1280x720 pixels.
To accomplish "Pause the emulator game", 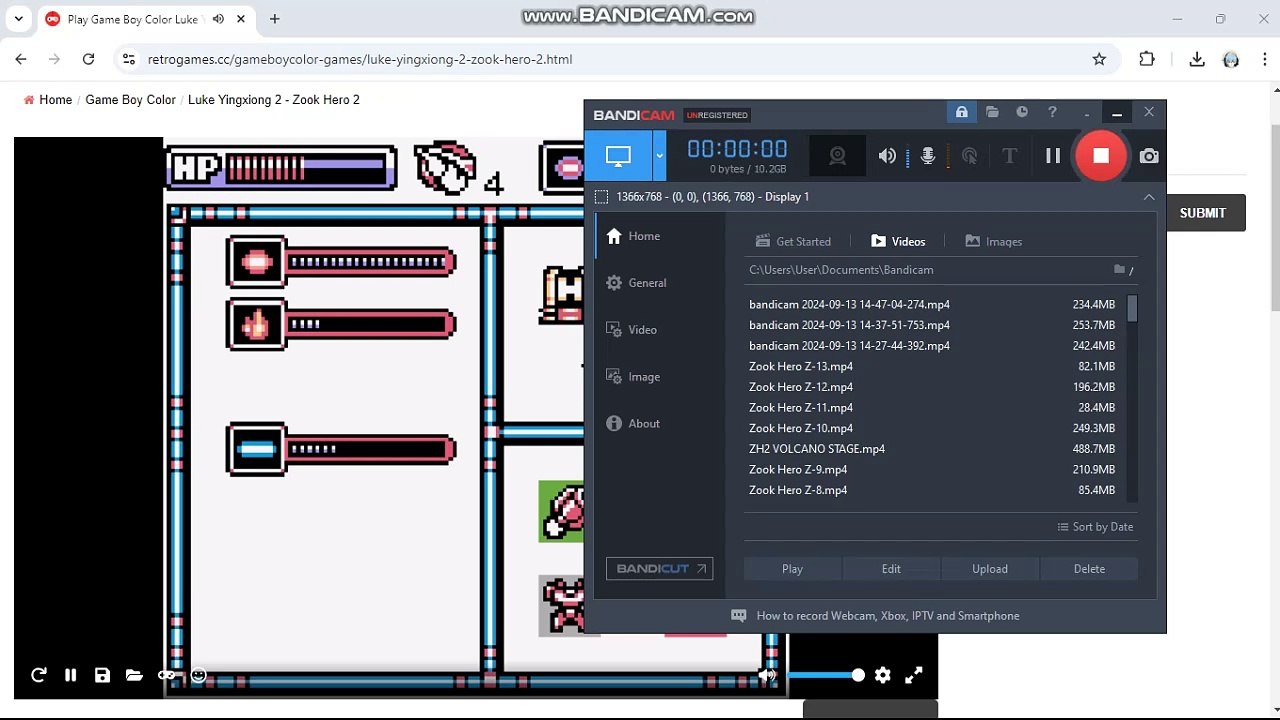I will click(x=70, y=675).
